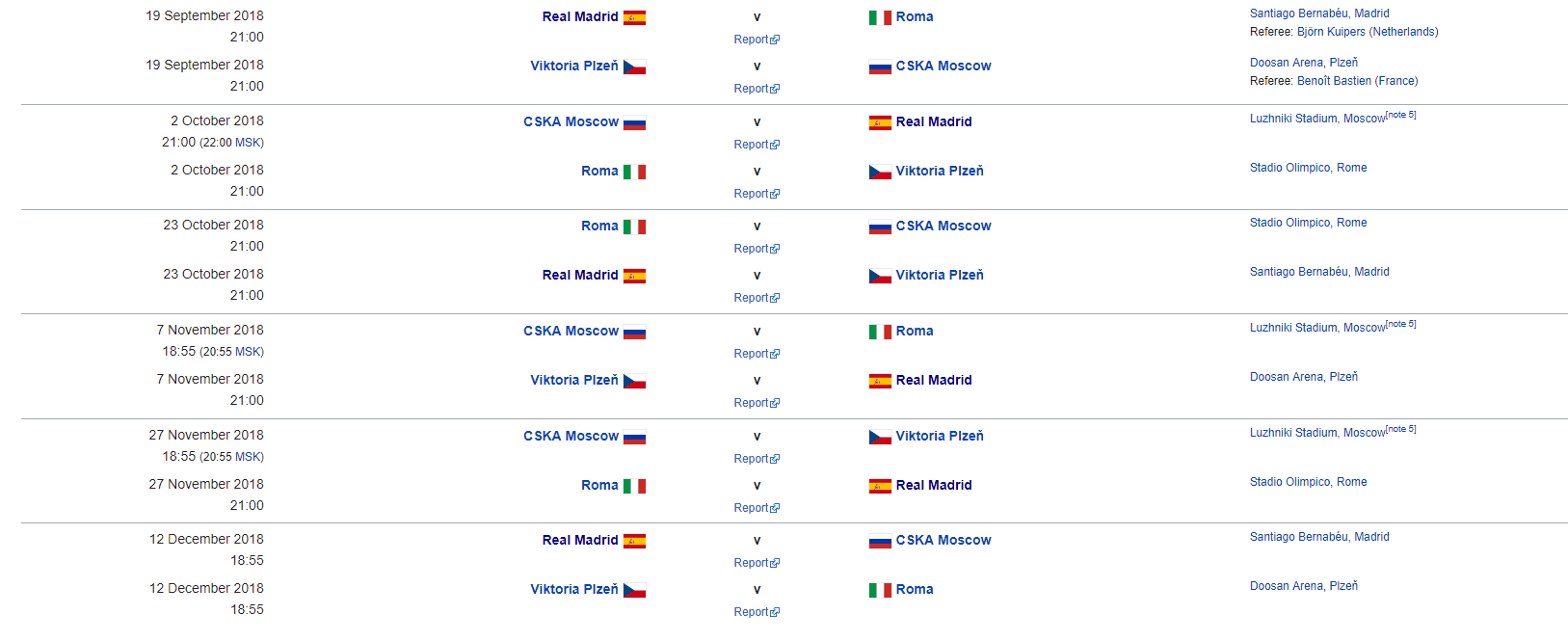
Task: Click Russia flag beside CSKA Moscow, 12 December away
Action: (x=880, y=541)
